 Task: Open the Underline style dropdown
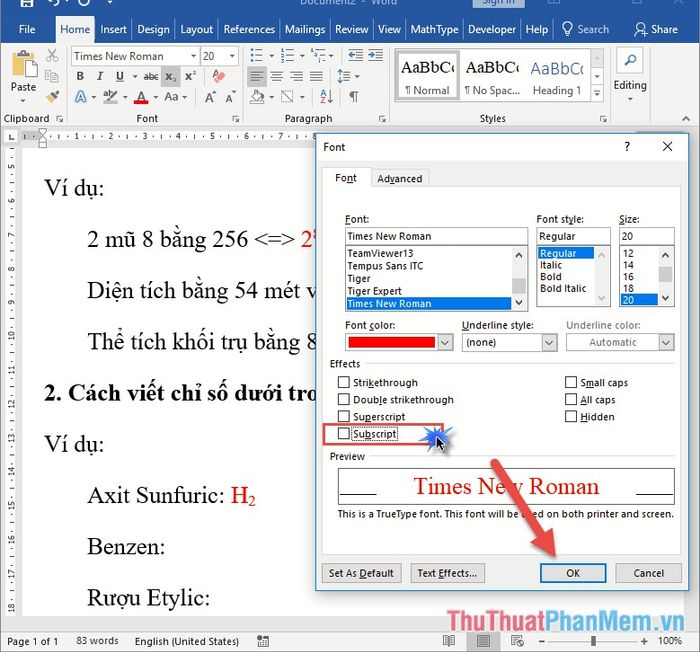coord(549,343)
